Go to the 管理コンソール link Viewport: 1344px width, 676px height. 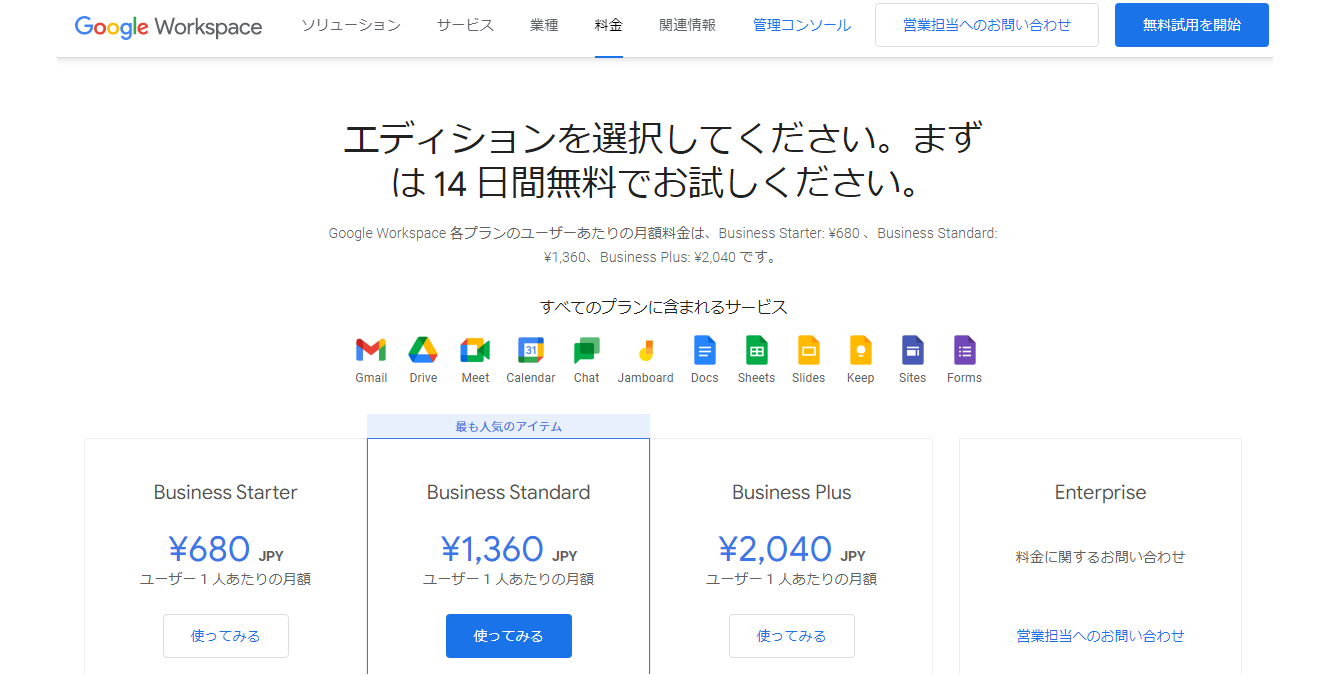[802, 25]
